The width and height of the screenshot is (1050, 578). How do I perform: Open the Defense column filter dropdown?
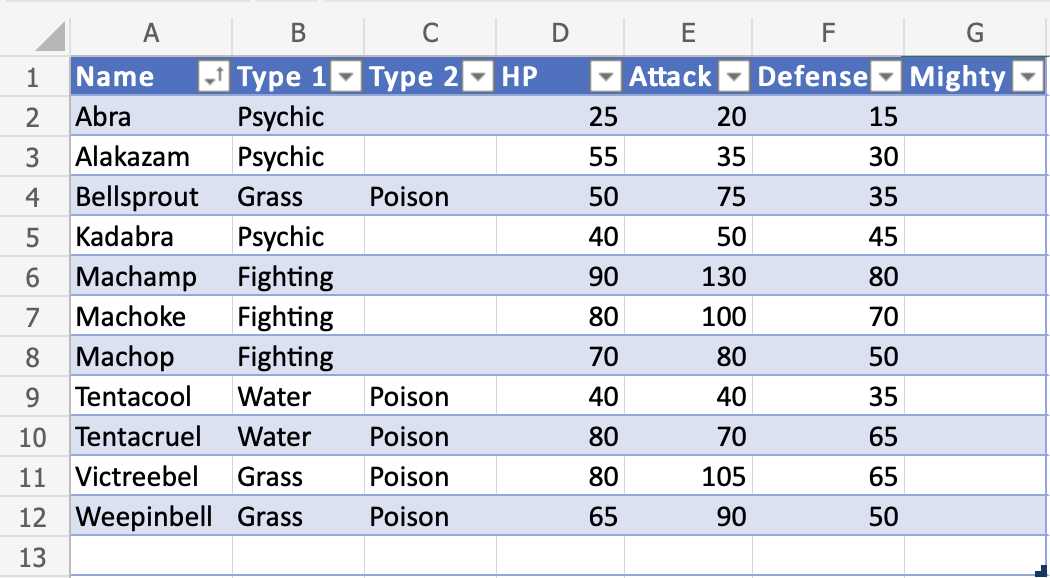[x=886, y=77]
